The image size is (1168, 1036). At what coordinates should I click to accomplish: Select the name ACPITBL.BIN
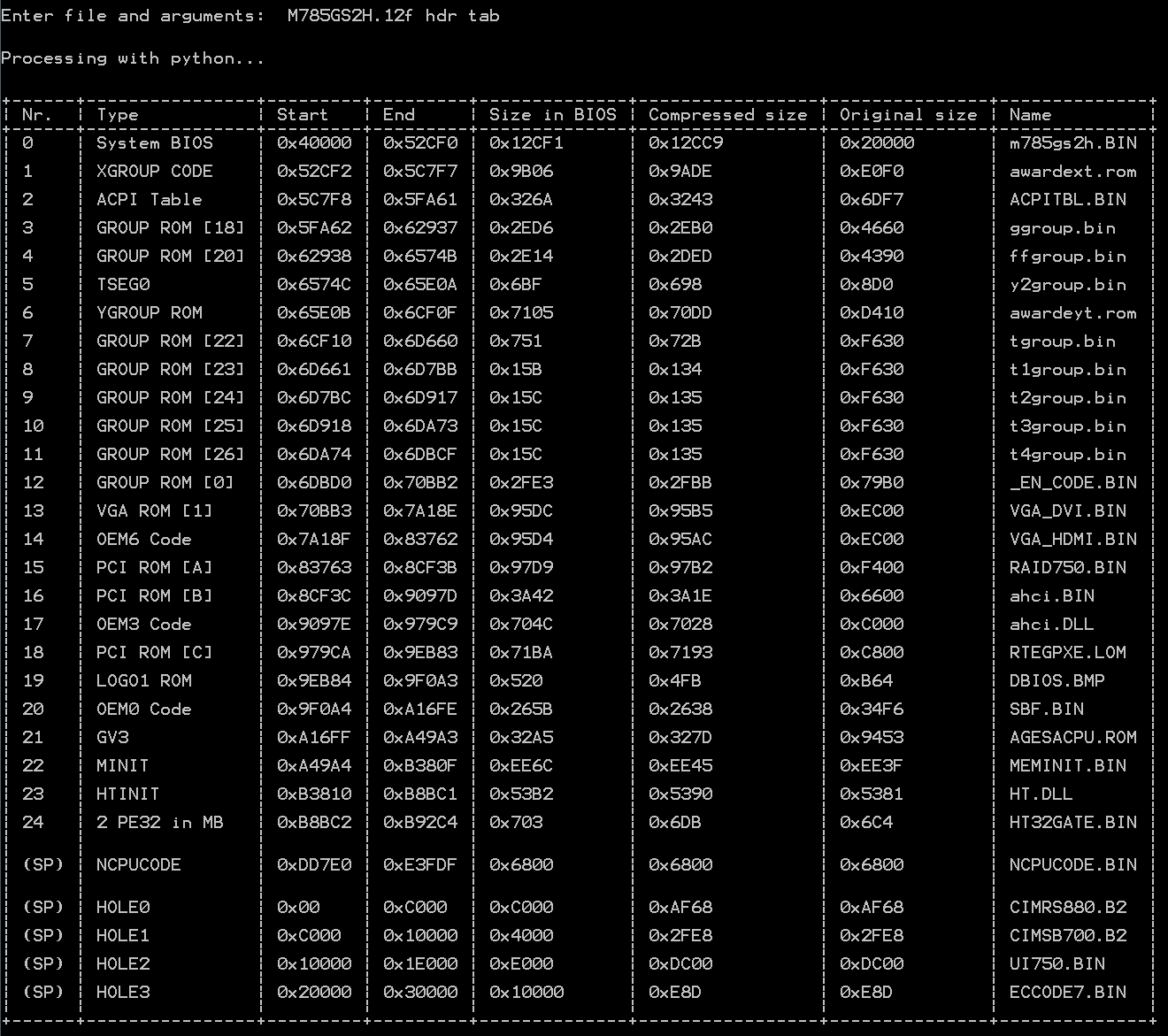coord(1067,199)
